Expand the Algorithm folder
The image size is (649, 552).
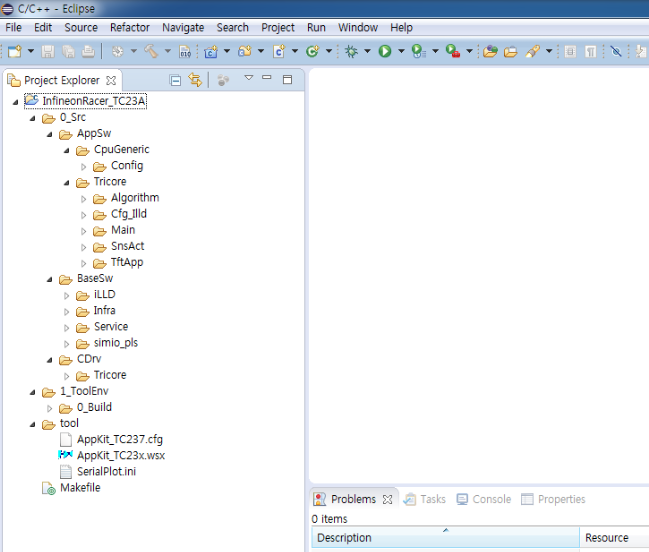[x=84, y=199]
